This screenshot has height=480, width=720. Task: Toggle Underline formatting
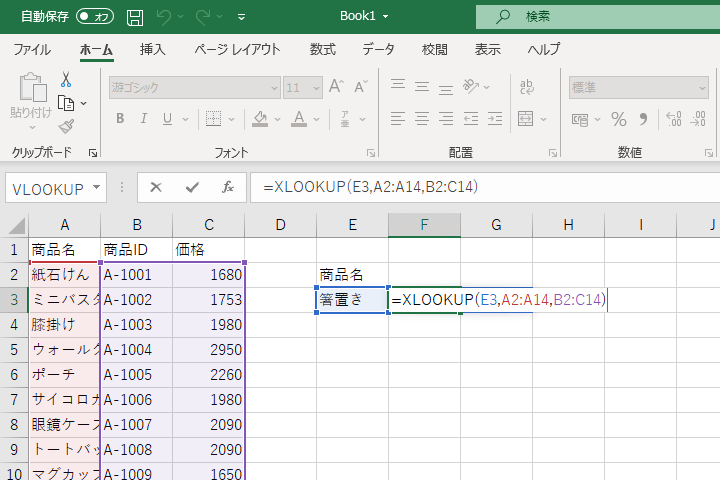pyautogui.click(x=168, y=119)
